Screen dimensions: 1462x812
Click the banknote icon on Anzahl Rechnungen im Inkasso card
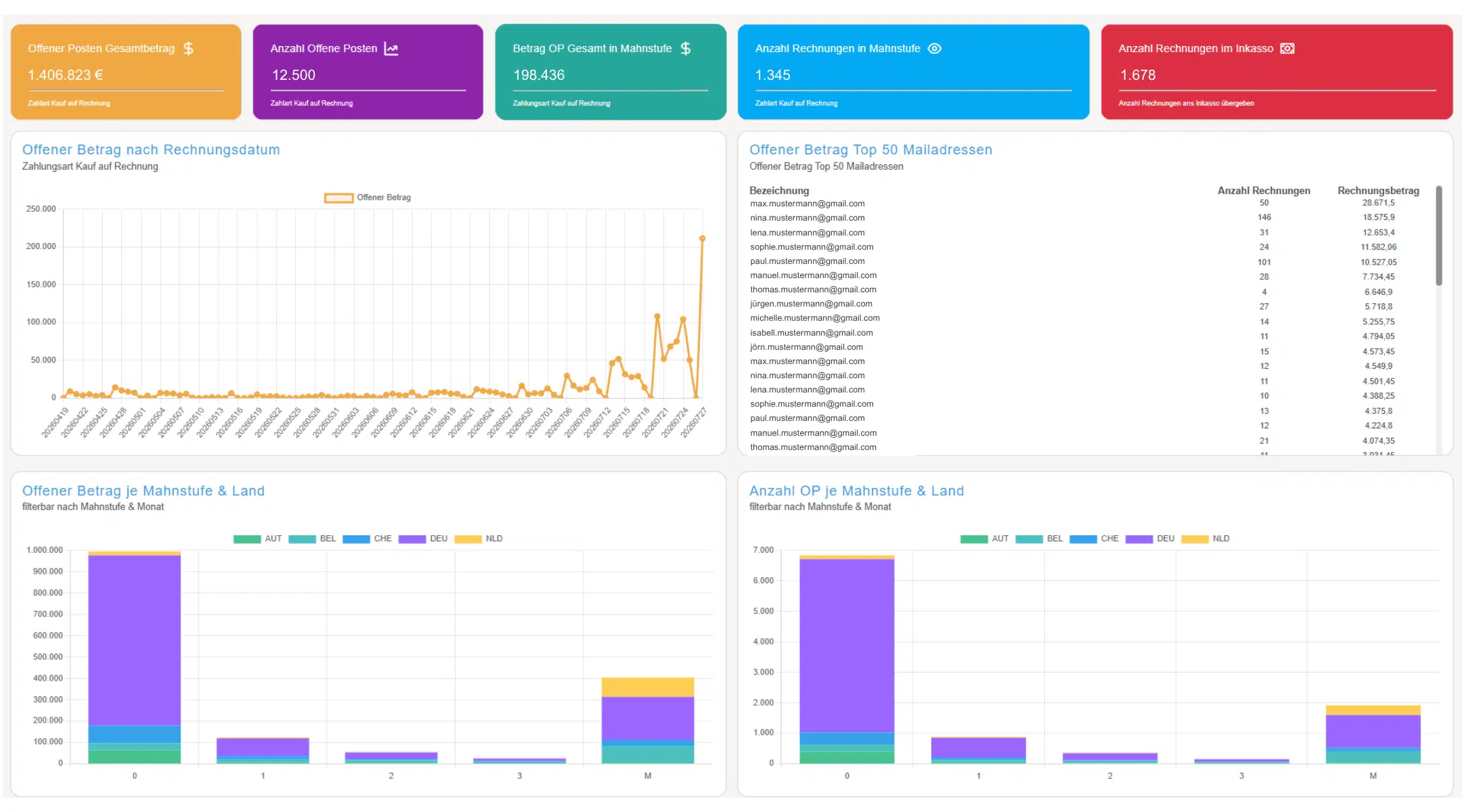pyautogui.click(x=1287, y=48)
